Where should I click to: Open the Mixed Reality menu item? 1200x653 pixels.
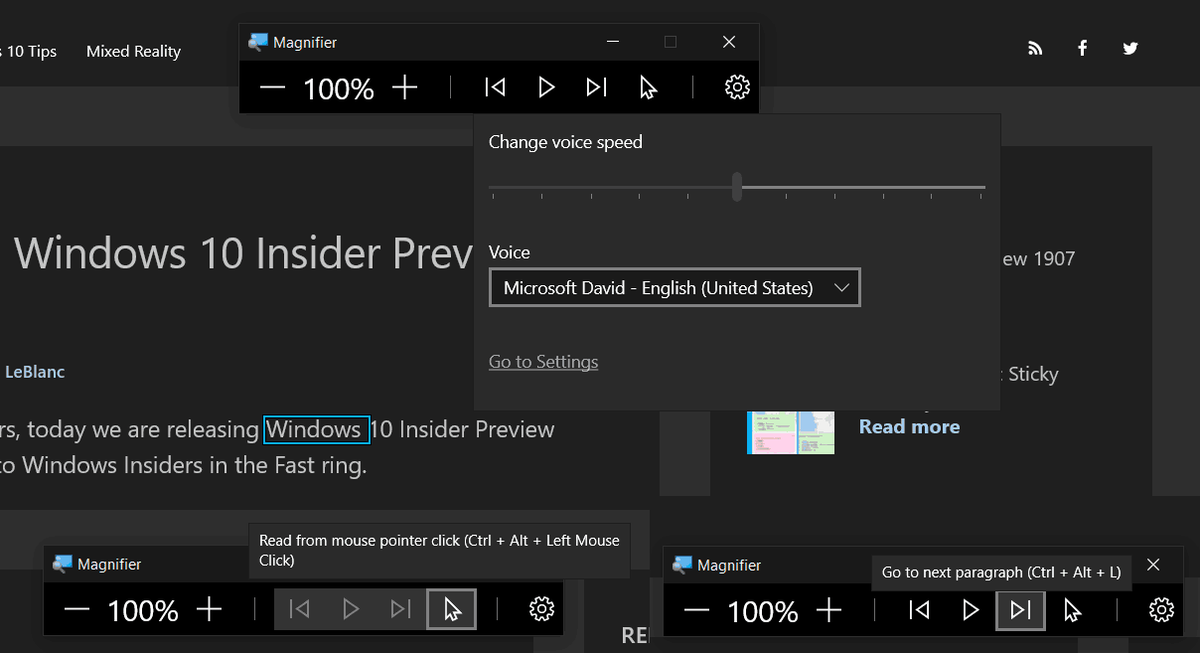point(134,51)
